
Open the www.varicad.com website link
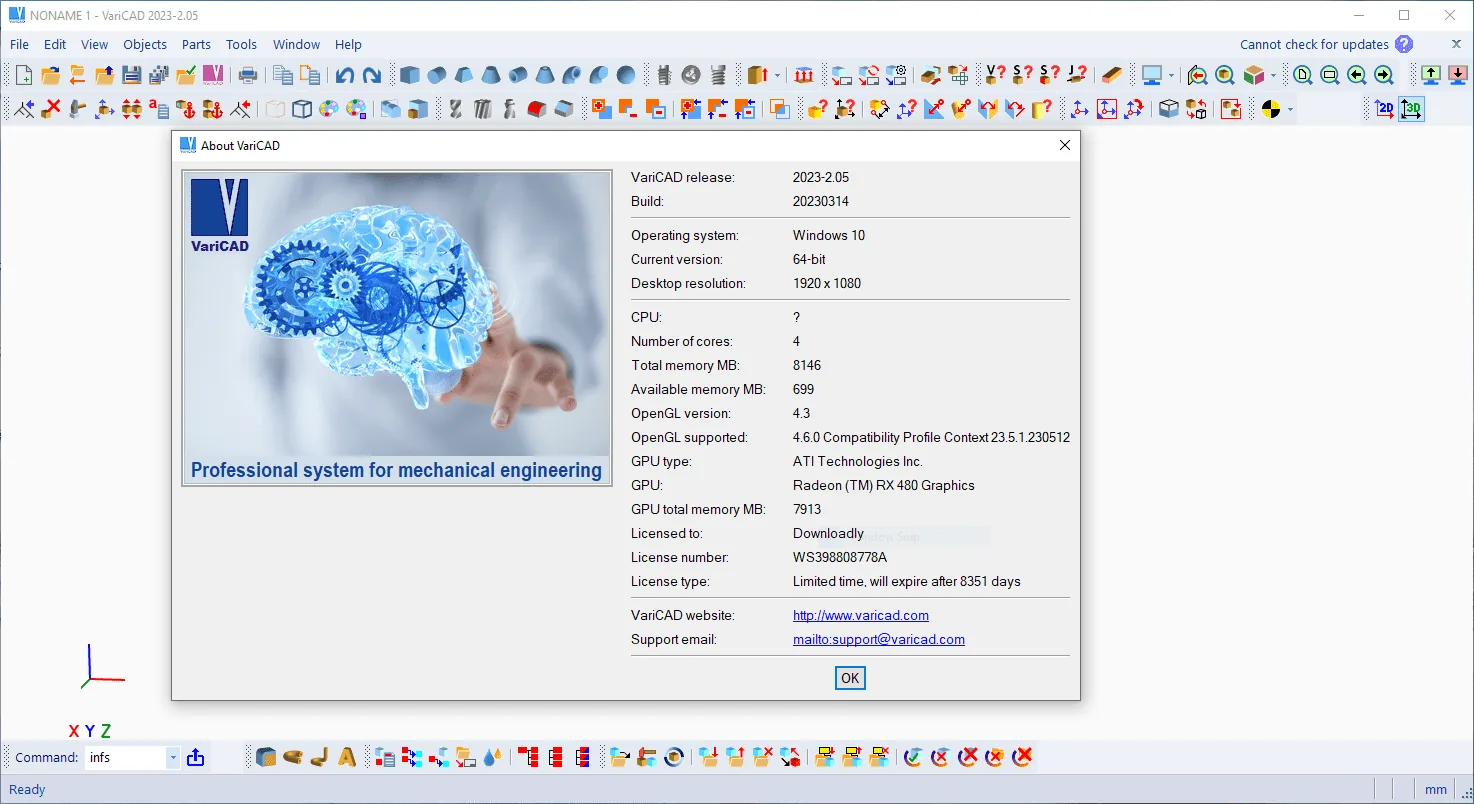tap(861, 615)
